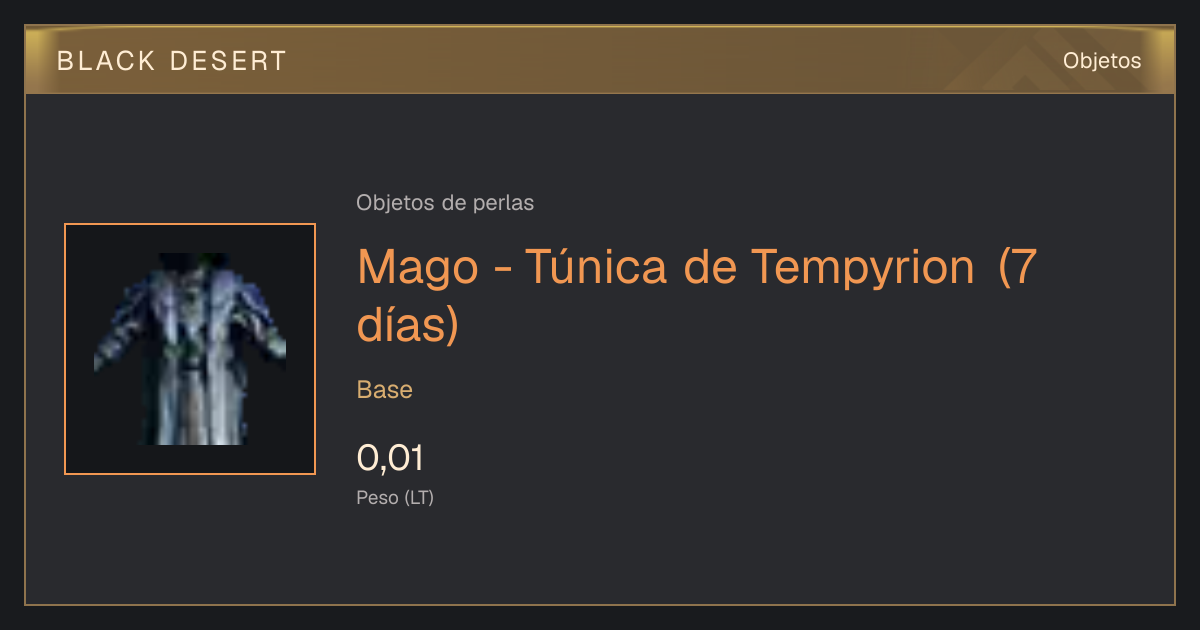The width and height of the screenshot is (1200, 630).
Task: Select the blue robe thumbnail image
Action: pos(190,349)
